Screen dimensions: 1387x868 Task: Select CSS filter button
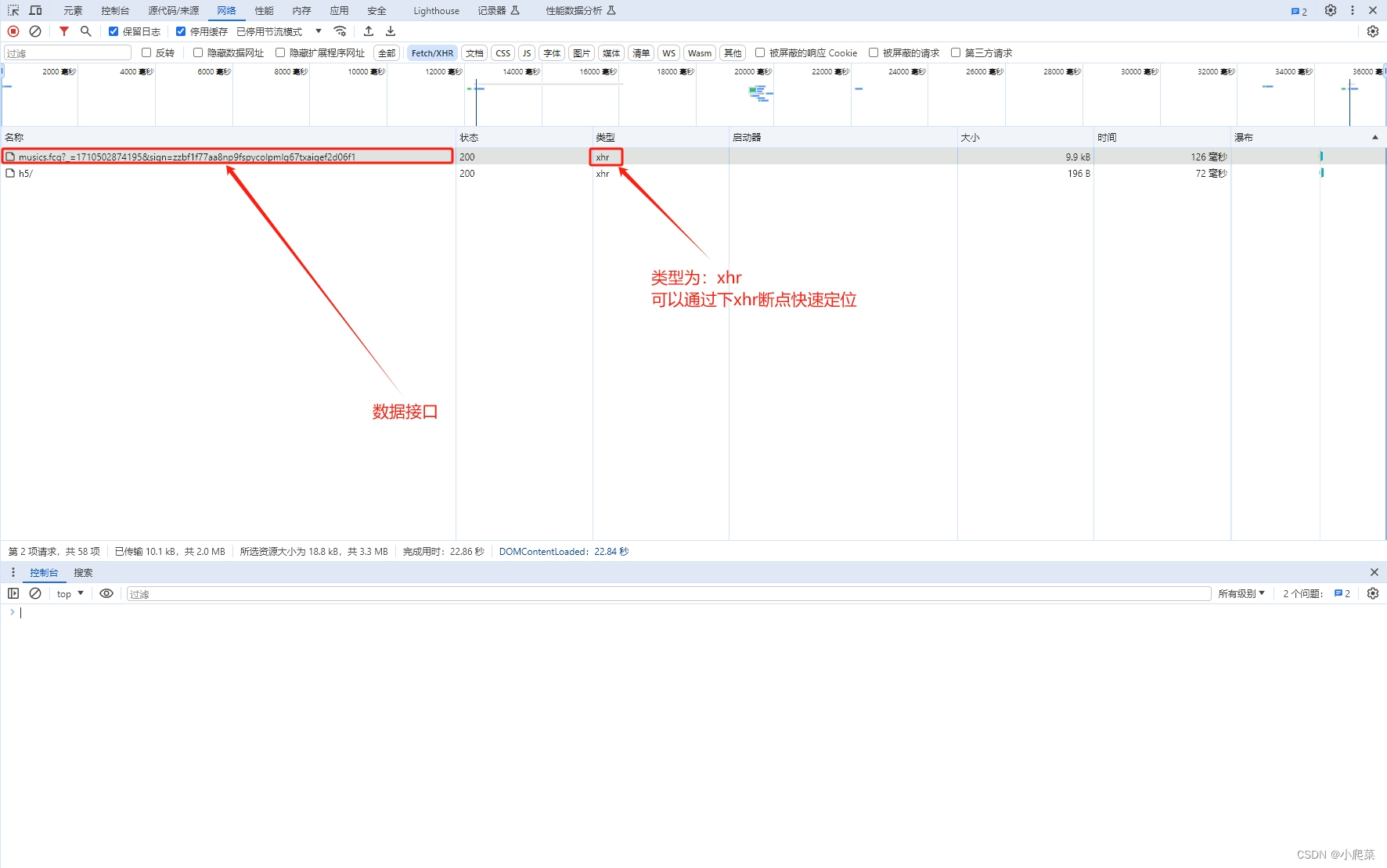click(x=503, y=52)
